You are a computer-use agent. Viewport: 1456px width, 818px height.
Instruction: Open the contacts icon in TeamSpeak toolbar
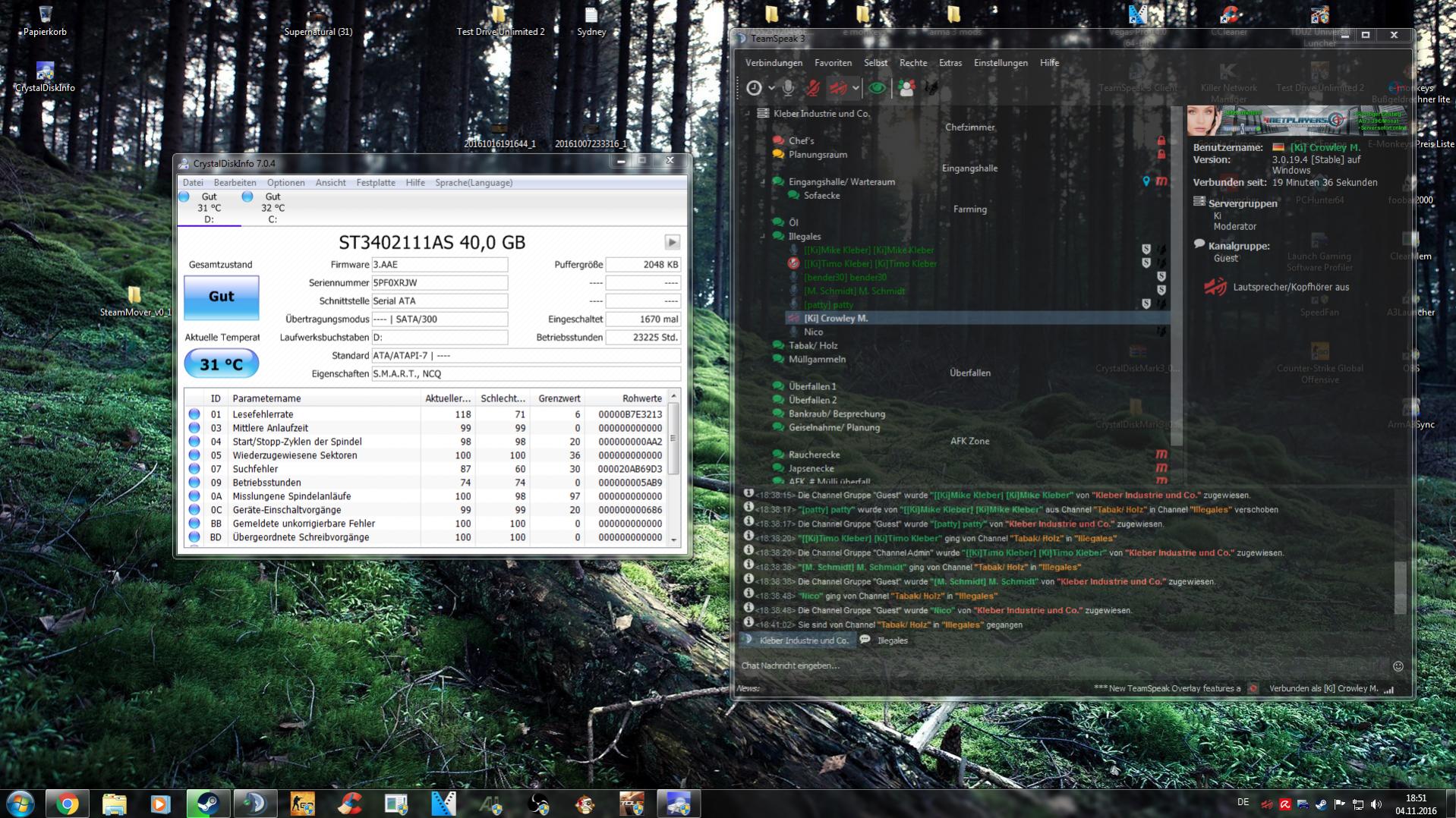pyautogui.click(x=906, y=88)
